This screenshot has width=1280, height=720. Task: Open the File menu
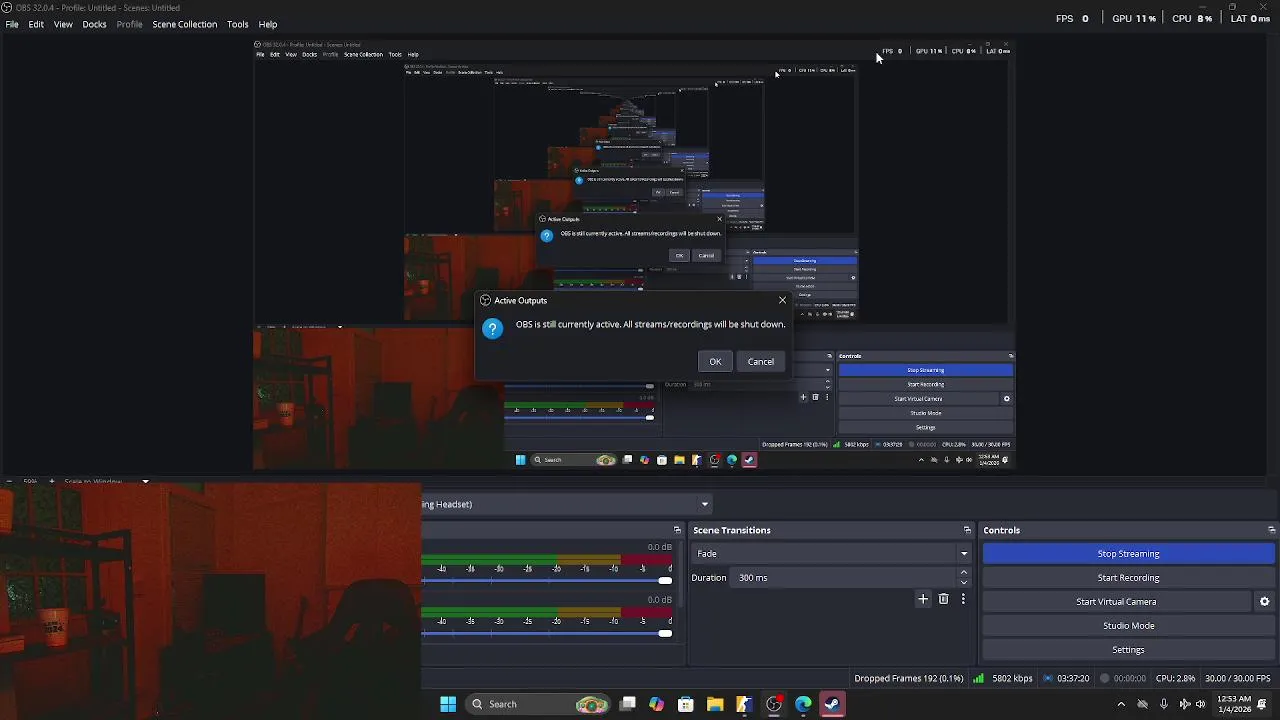click(x=12, y=24)
